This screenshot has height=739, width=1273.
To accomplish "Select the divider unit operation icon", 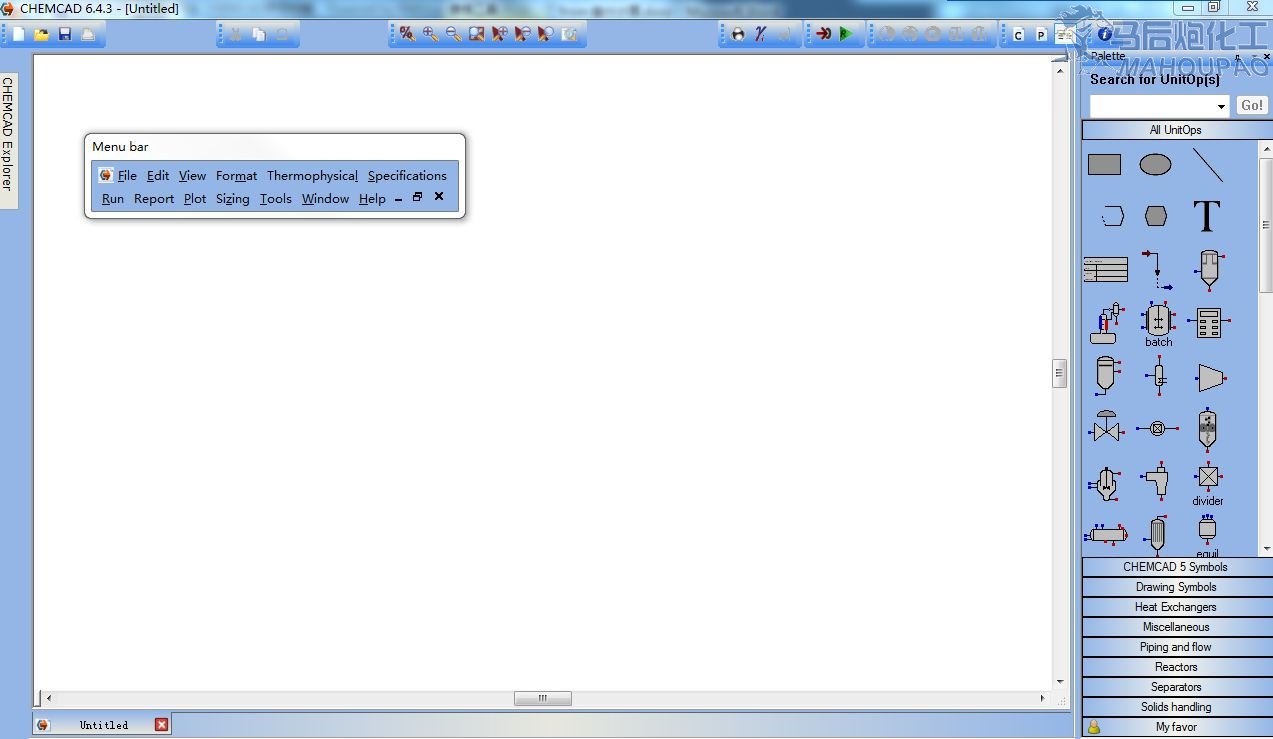I will (x=1208, y=477).
